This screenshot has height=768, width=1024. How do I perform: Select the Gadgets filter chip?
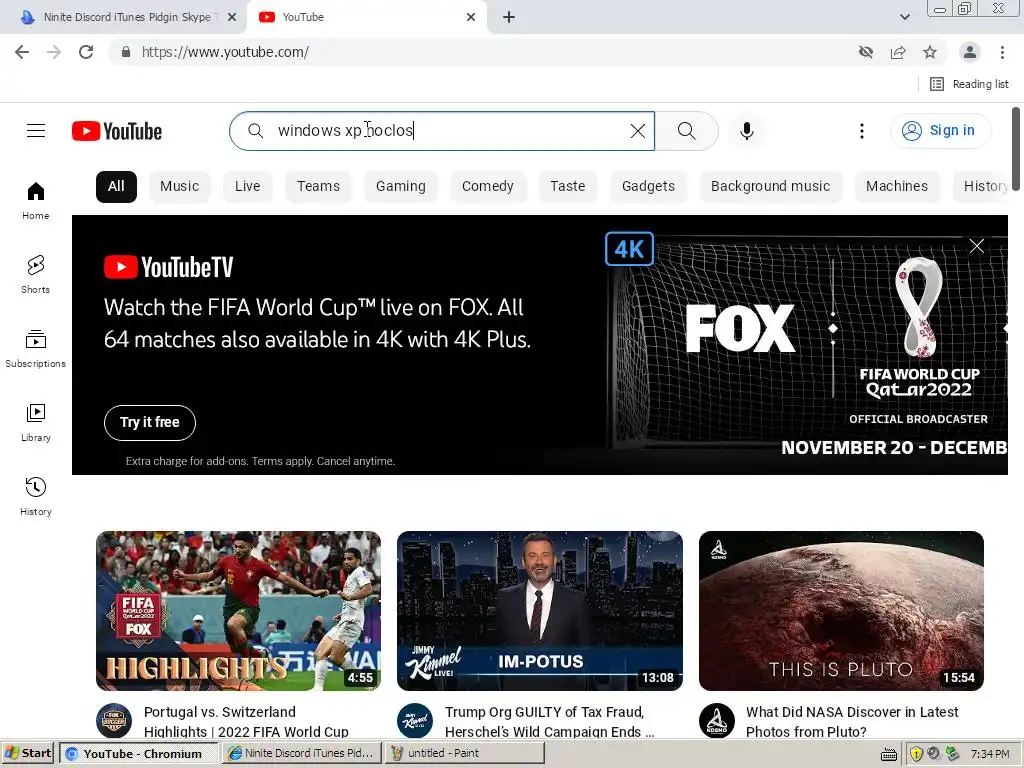648,186
